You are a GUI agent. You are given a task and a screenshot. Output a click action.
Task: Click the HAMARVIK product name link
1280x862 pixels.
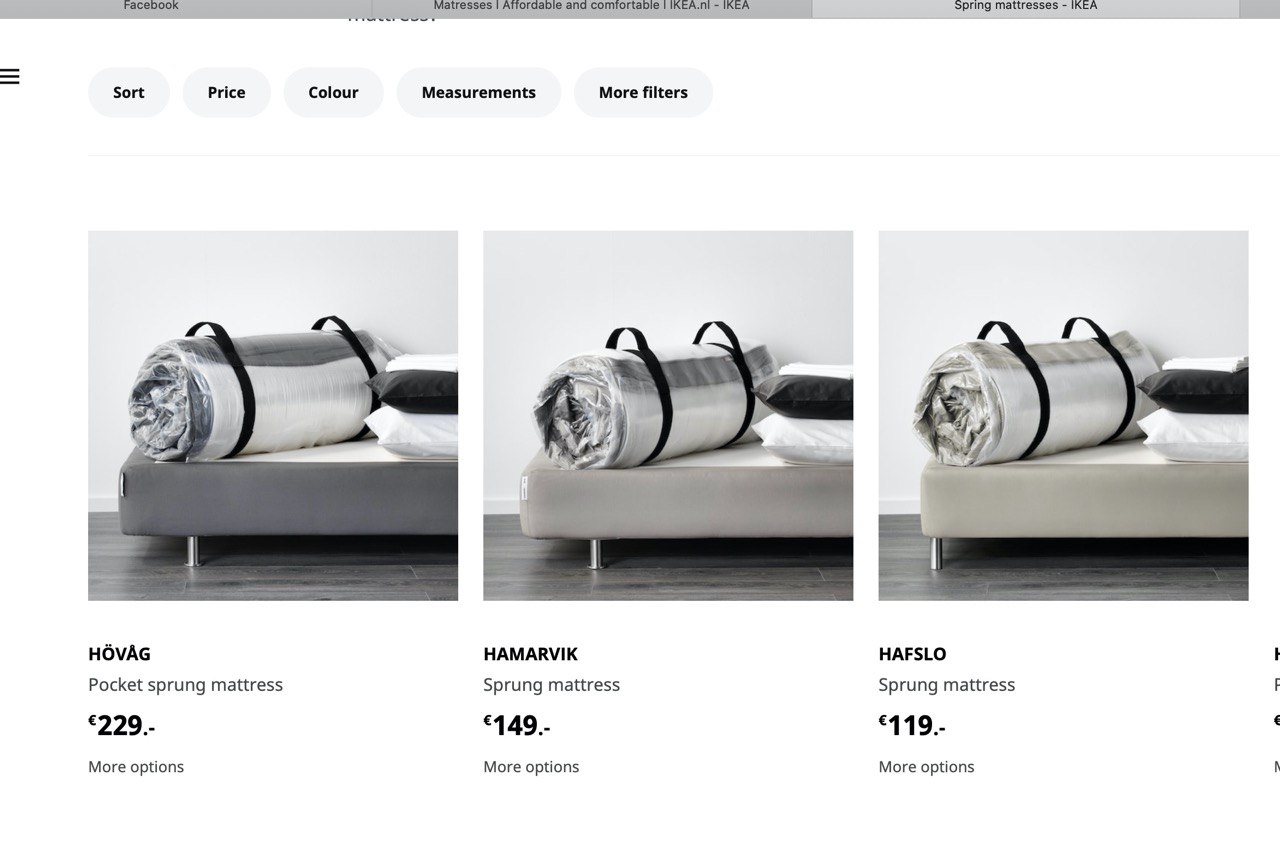pyautogui.click(x=530, y=654)
